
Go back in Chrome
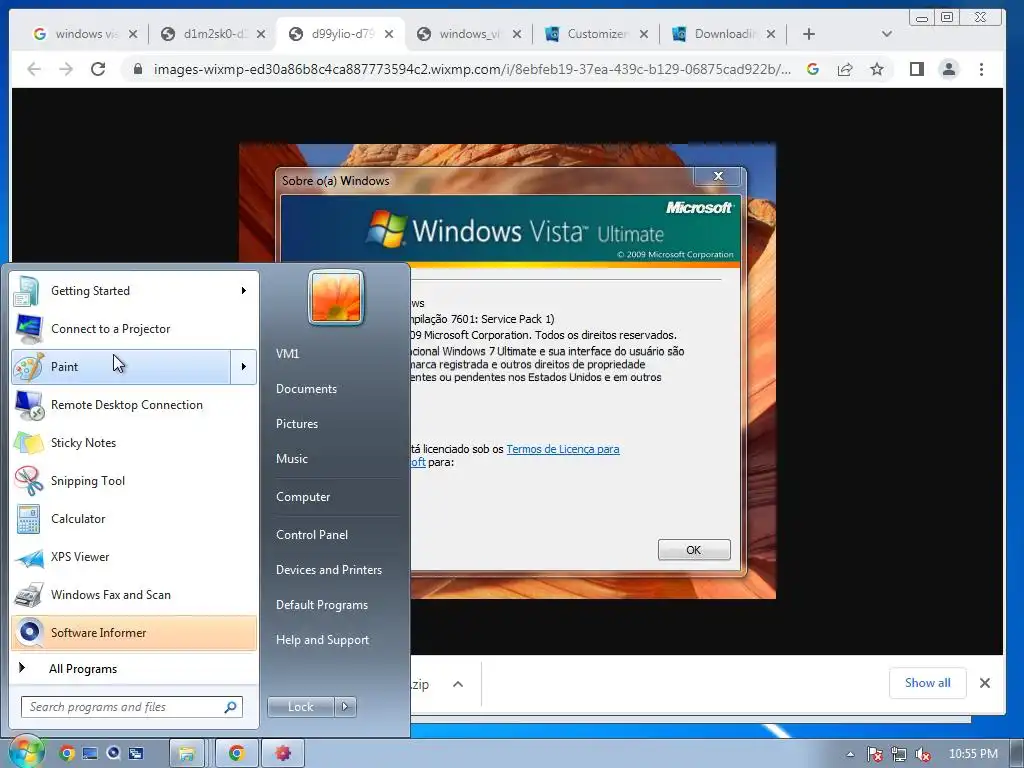34,69
